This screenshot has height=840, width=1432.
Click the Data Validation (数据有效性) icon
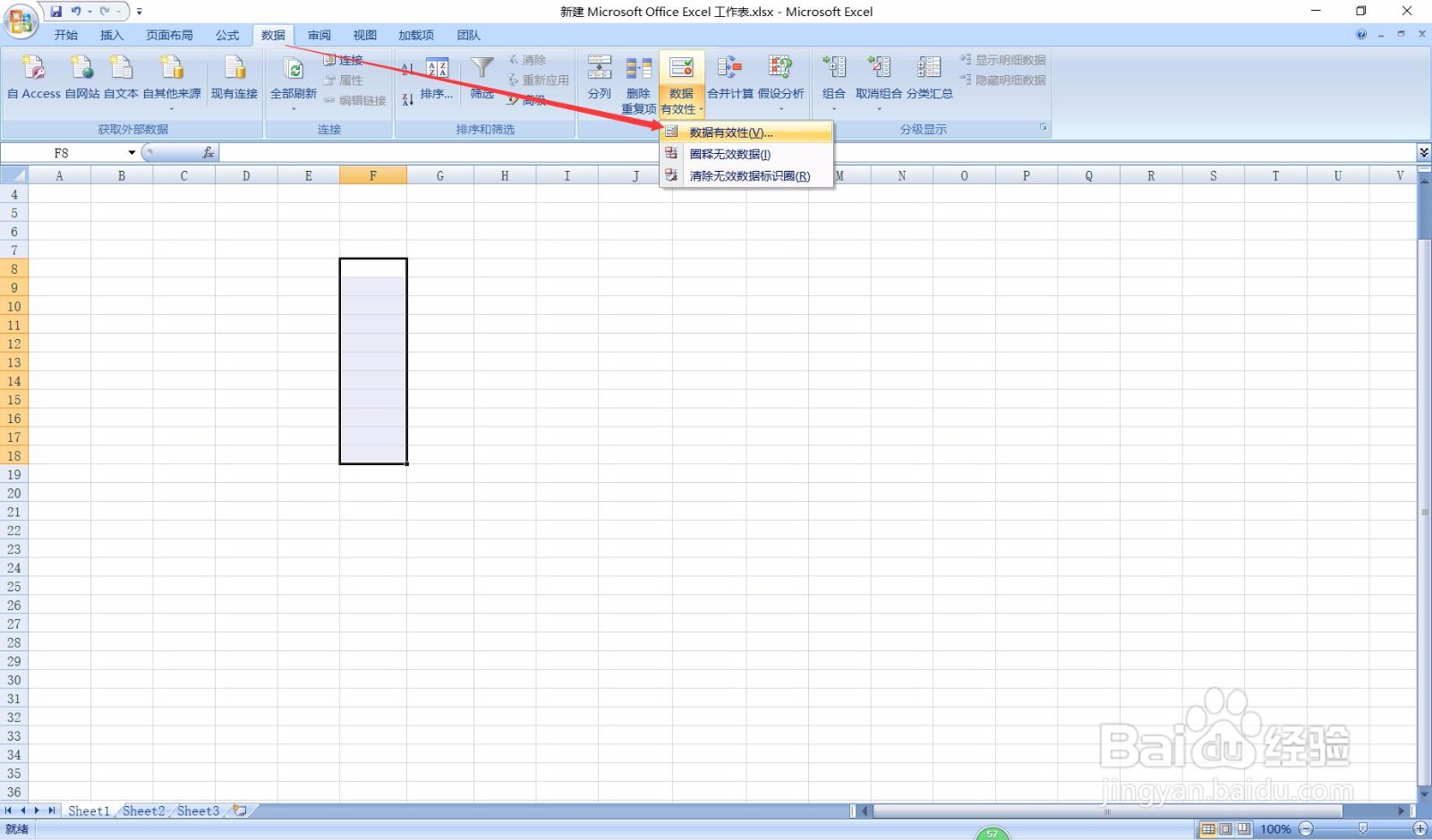tap(681, 70)
